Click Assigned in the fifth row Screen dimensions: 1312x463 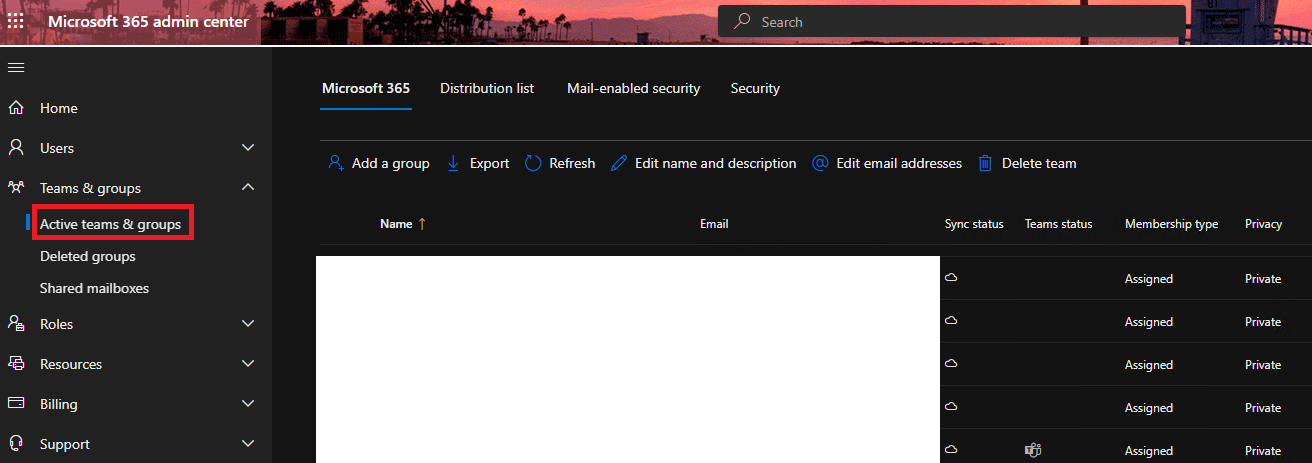point(1149,451)
